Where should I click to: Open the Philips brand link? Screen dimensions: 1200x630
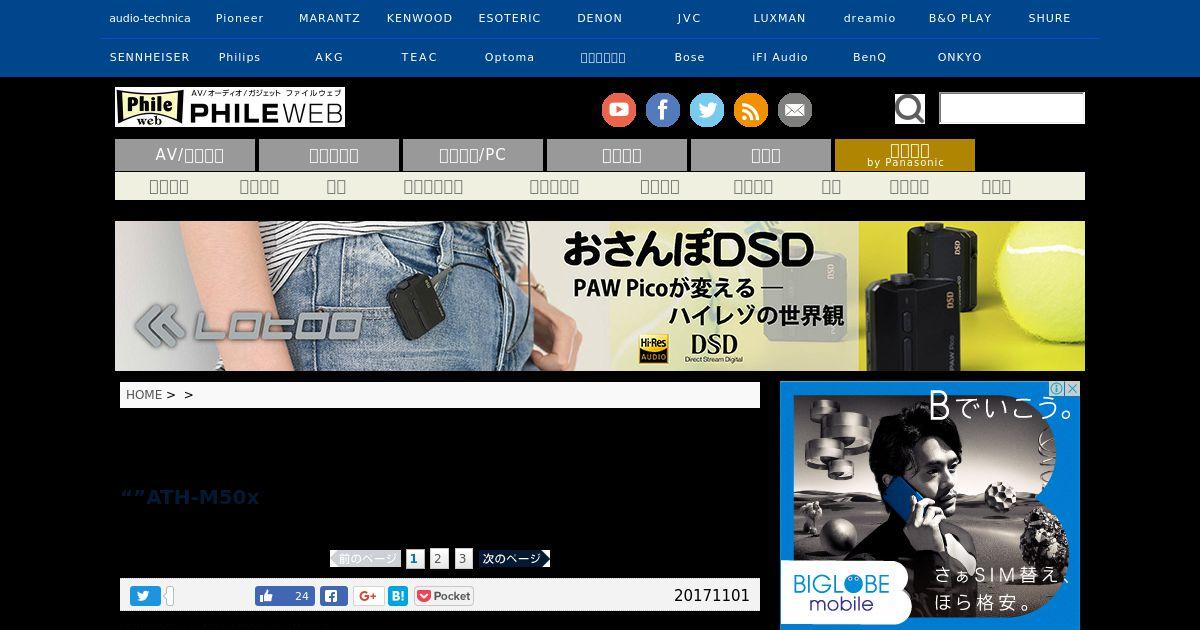click(x=240, y=58)
